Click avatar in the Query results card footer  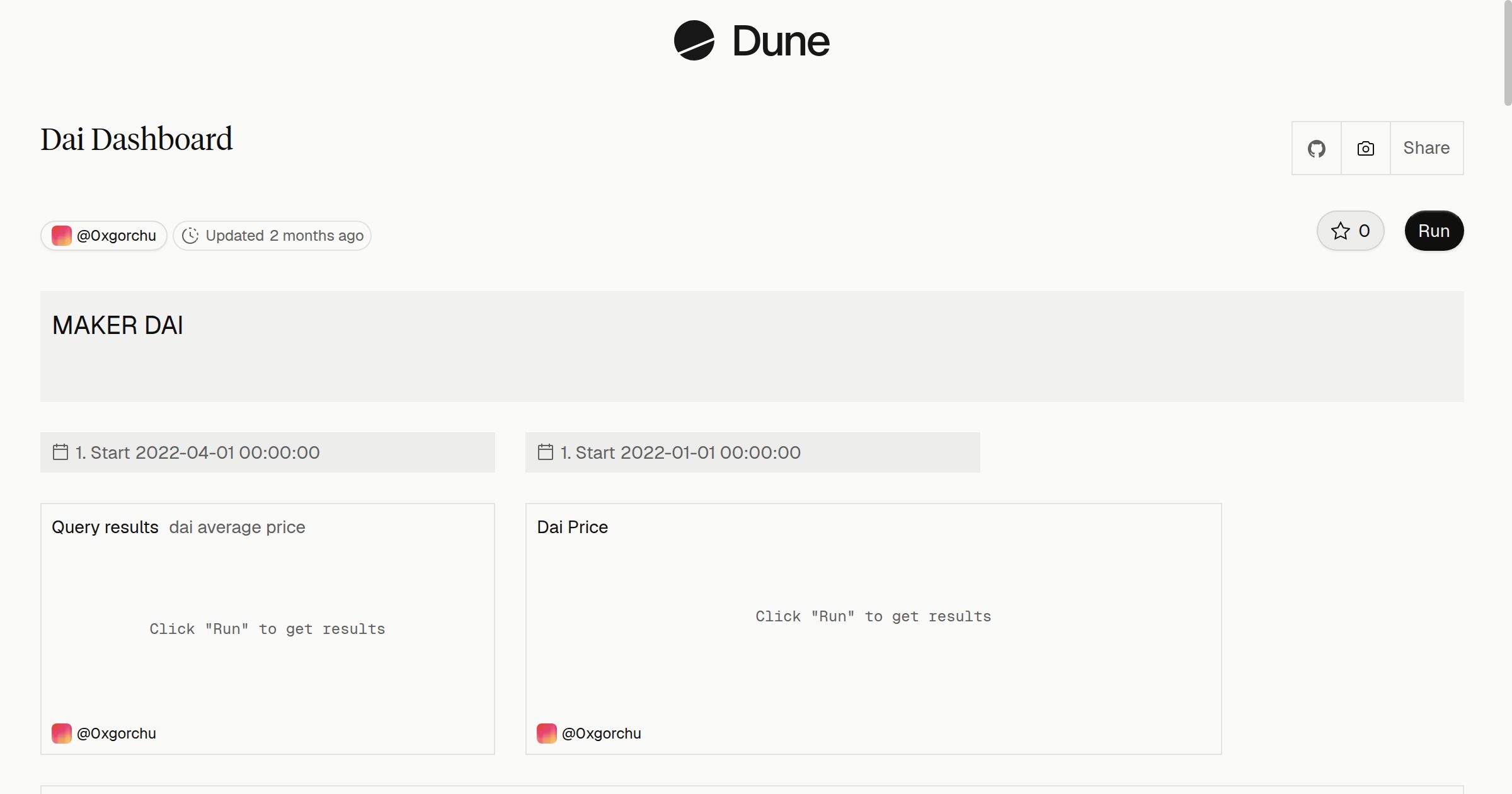click(x=61, y=734)
